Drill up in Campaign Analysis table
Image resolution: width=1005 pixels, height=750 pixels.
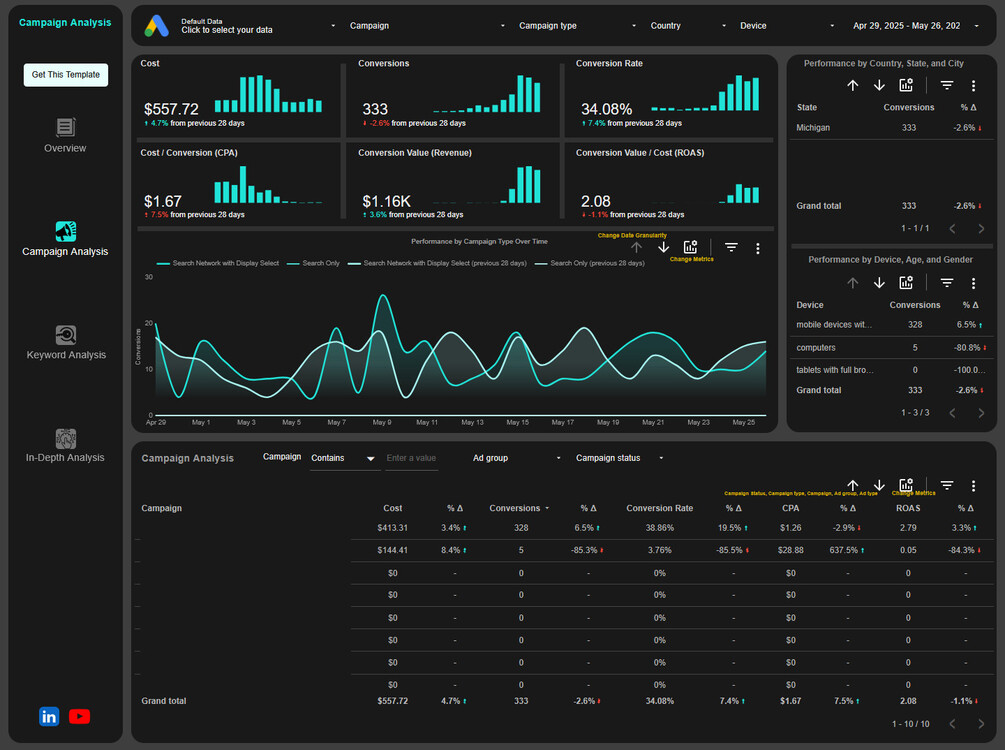click(x=852, y=485)
